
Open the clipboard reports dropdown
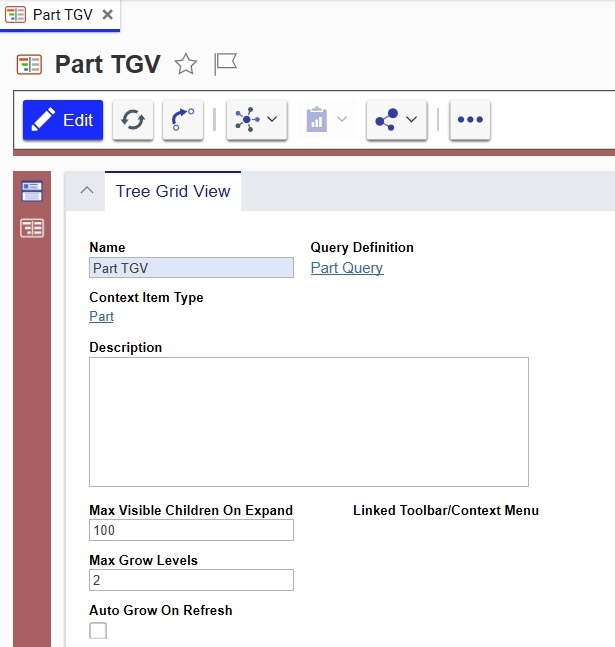pyautogui.click(x=326, y=120)
